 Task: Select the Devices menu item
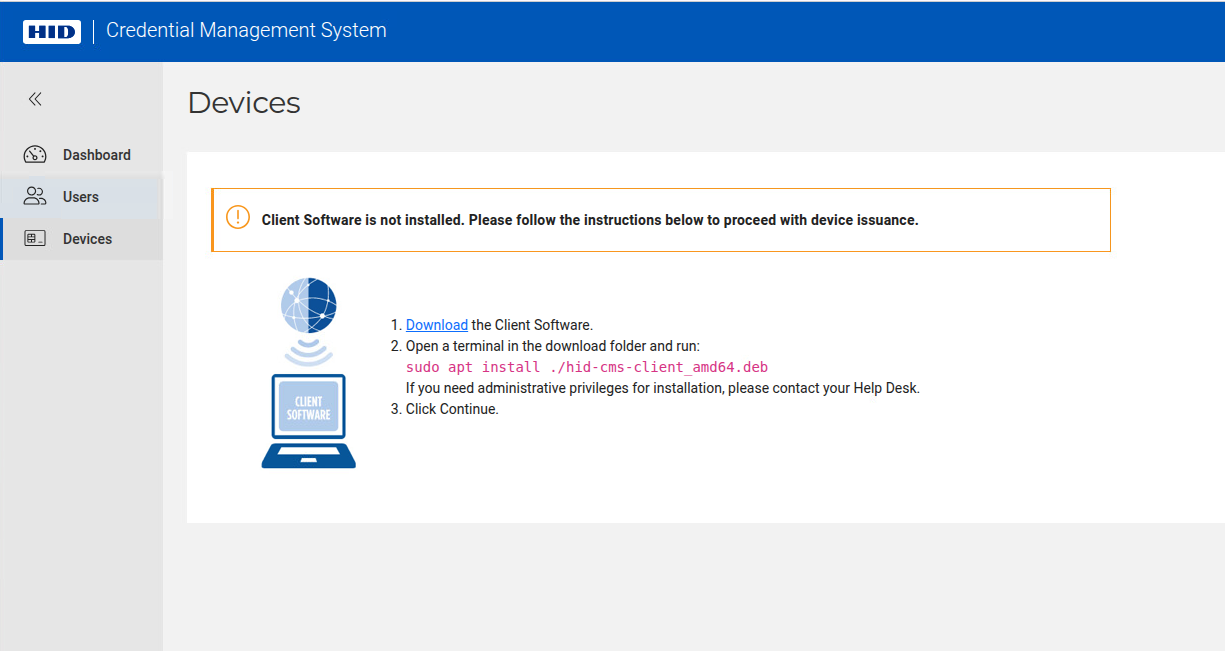tap(81, 239)
